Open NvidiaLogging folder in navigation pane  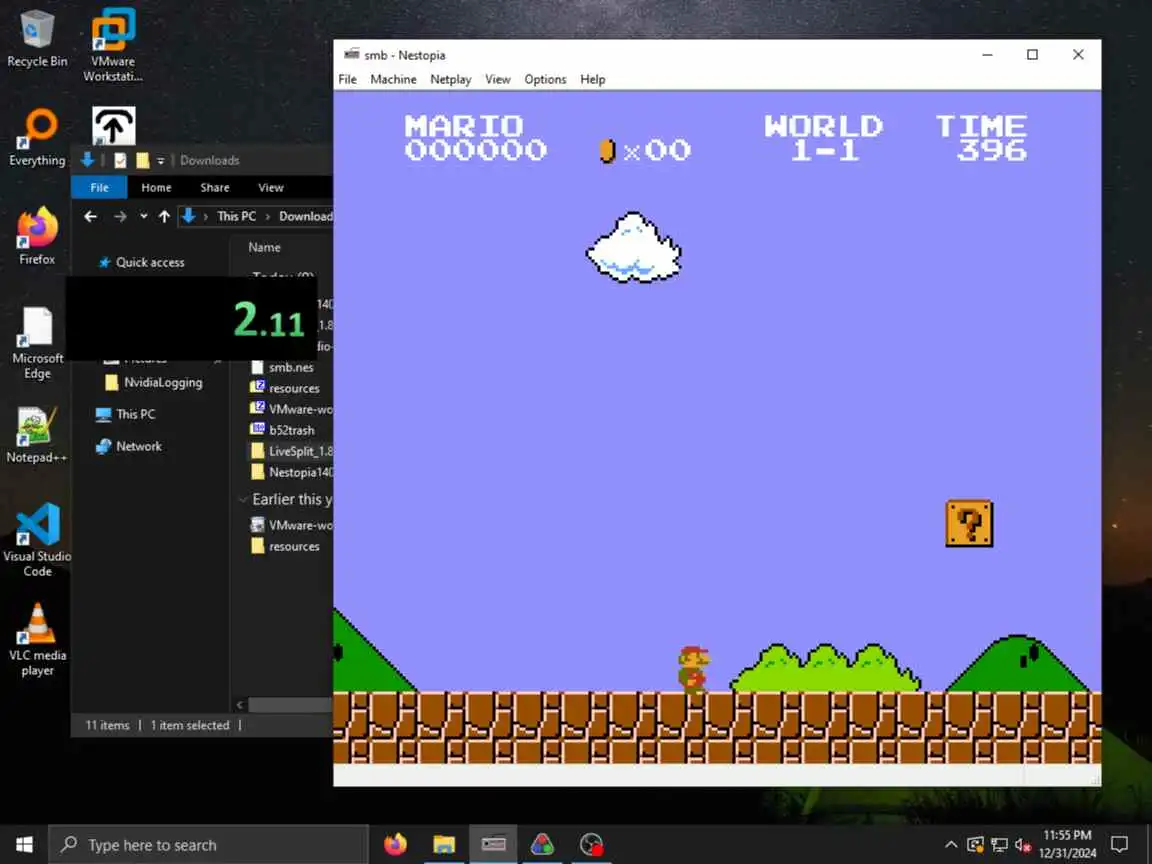tap(154, 382)
